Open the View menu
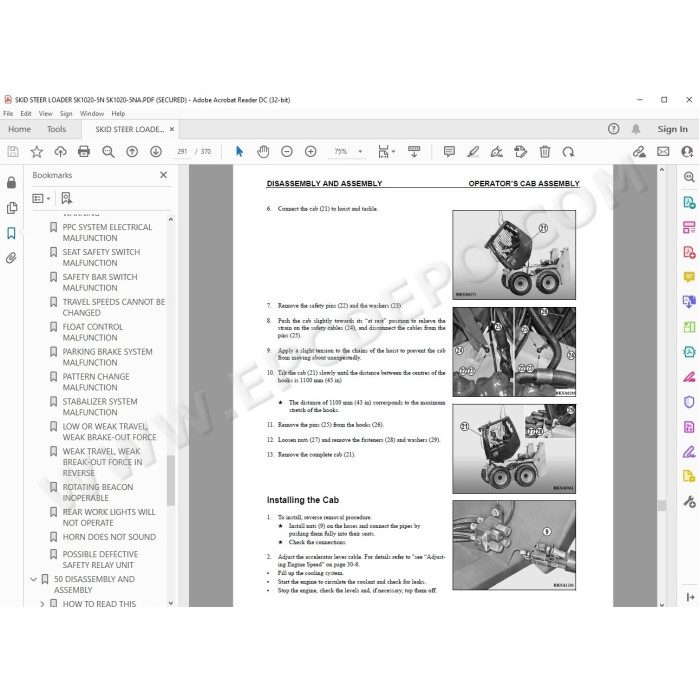 point(45,113)
